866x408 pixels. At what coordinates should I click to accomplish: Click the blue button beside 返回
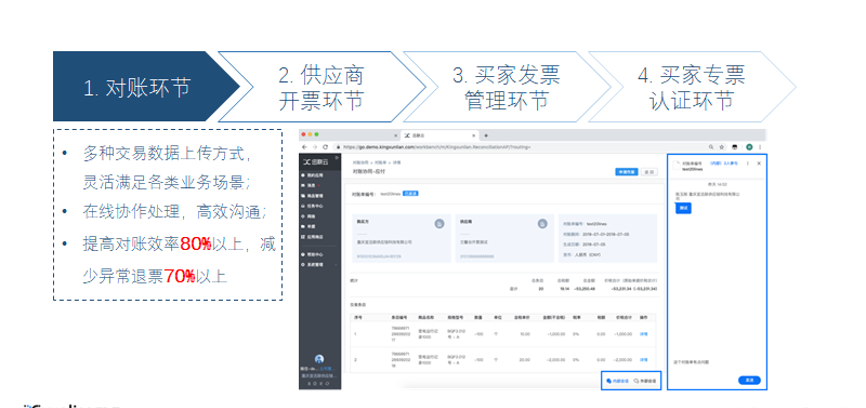pos(627,172)
